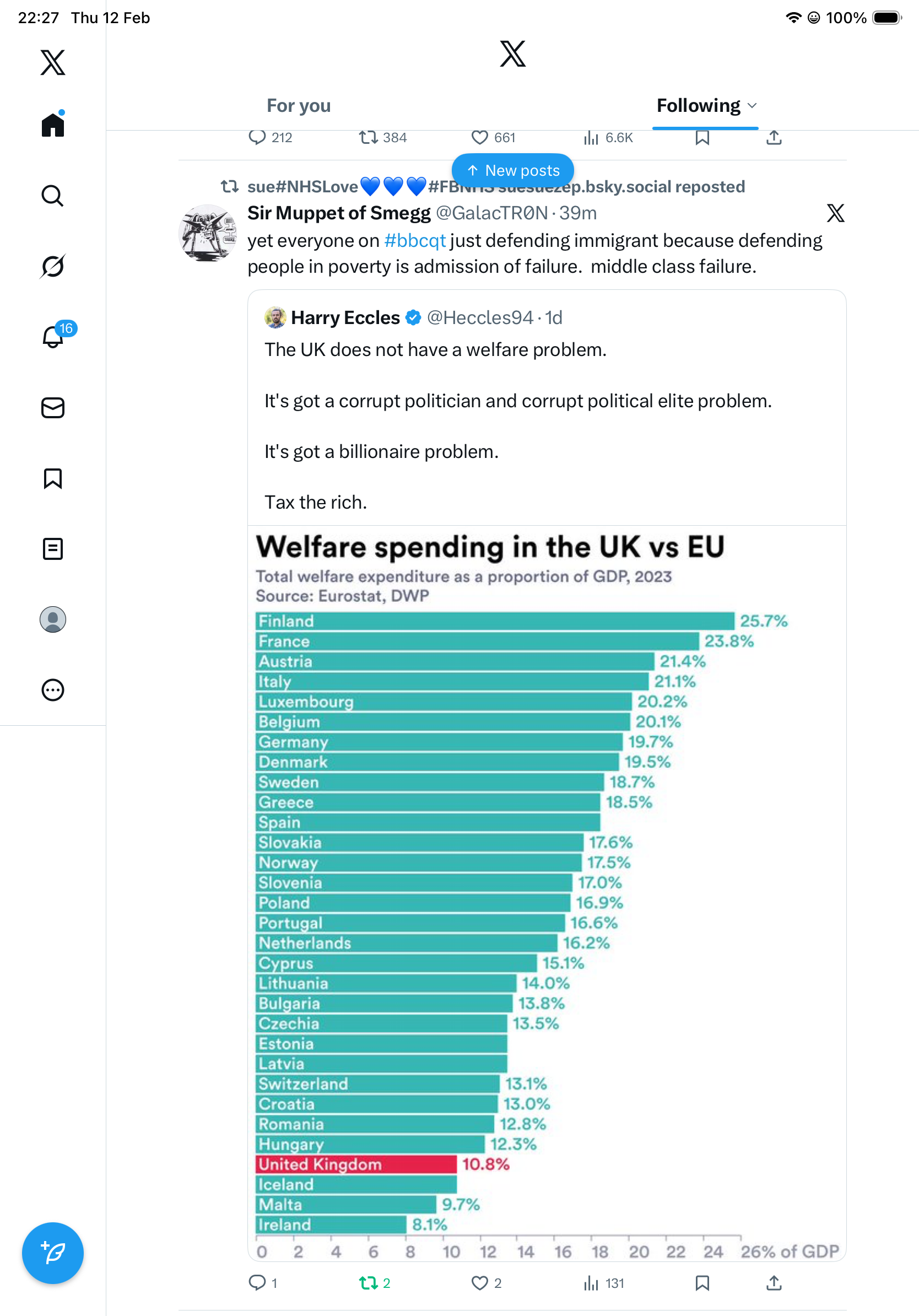
Task: Open Grok actions on Sir Muppet post
Action: point(835,213)
